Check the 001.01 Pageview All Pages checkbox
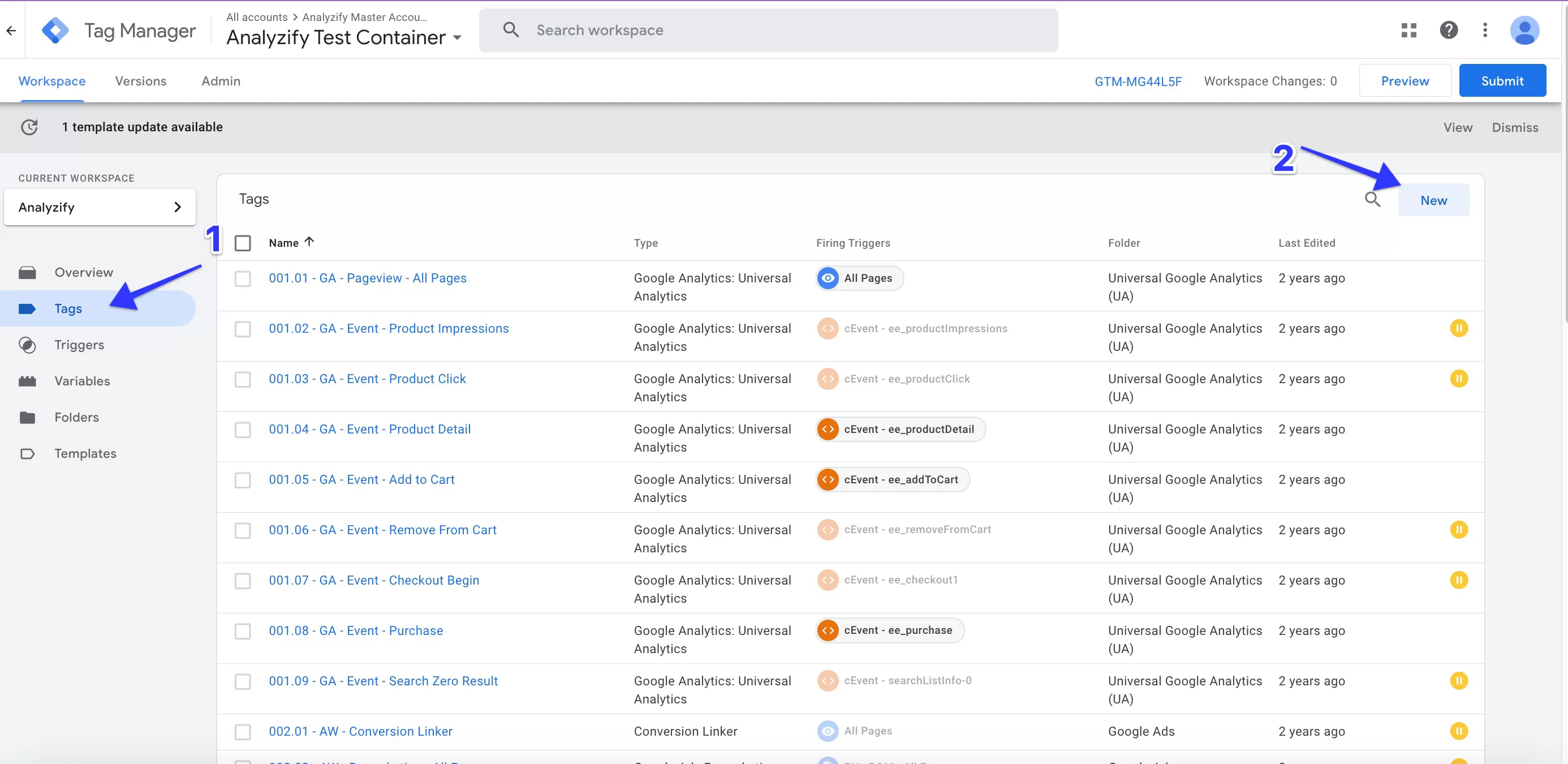Screen dimensions: 1568x764 pos(243,280)
